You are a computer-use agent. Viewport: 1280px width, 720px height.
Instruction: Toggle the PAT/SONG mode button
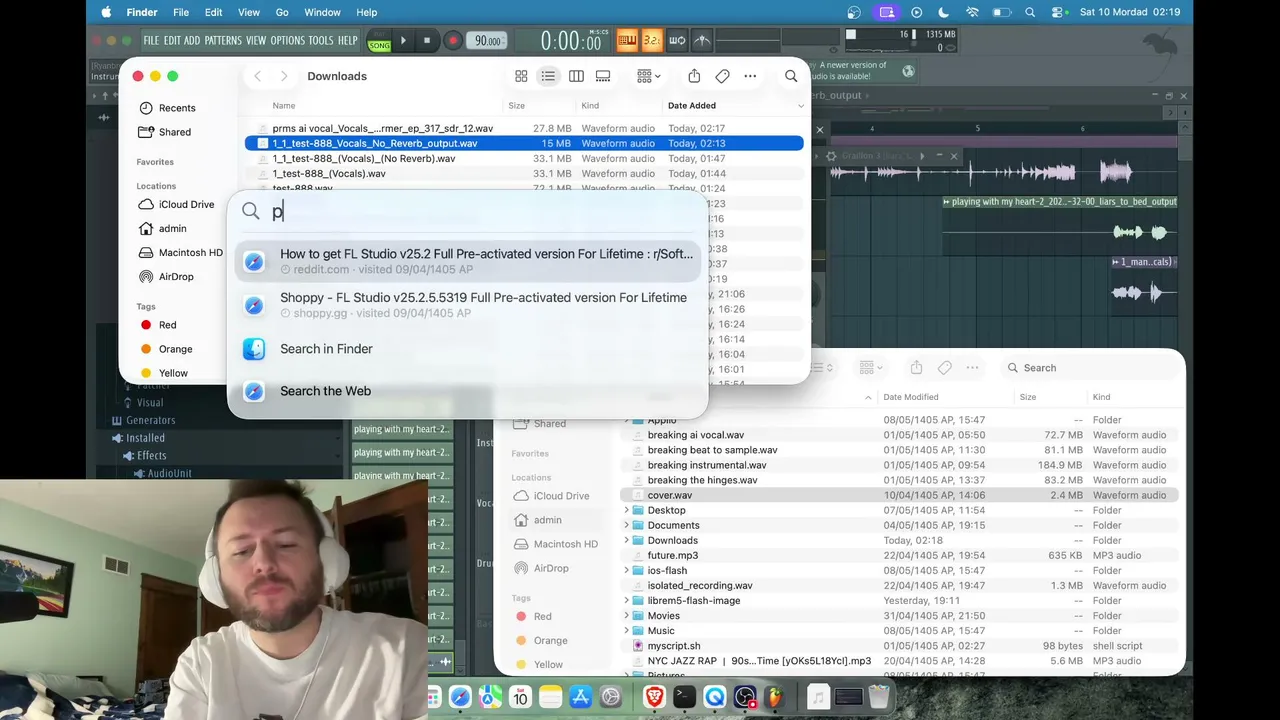[379, 41]
